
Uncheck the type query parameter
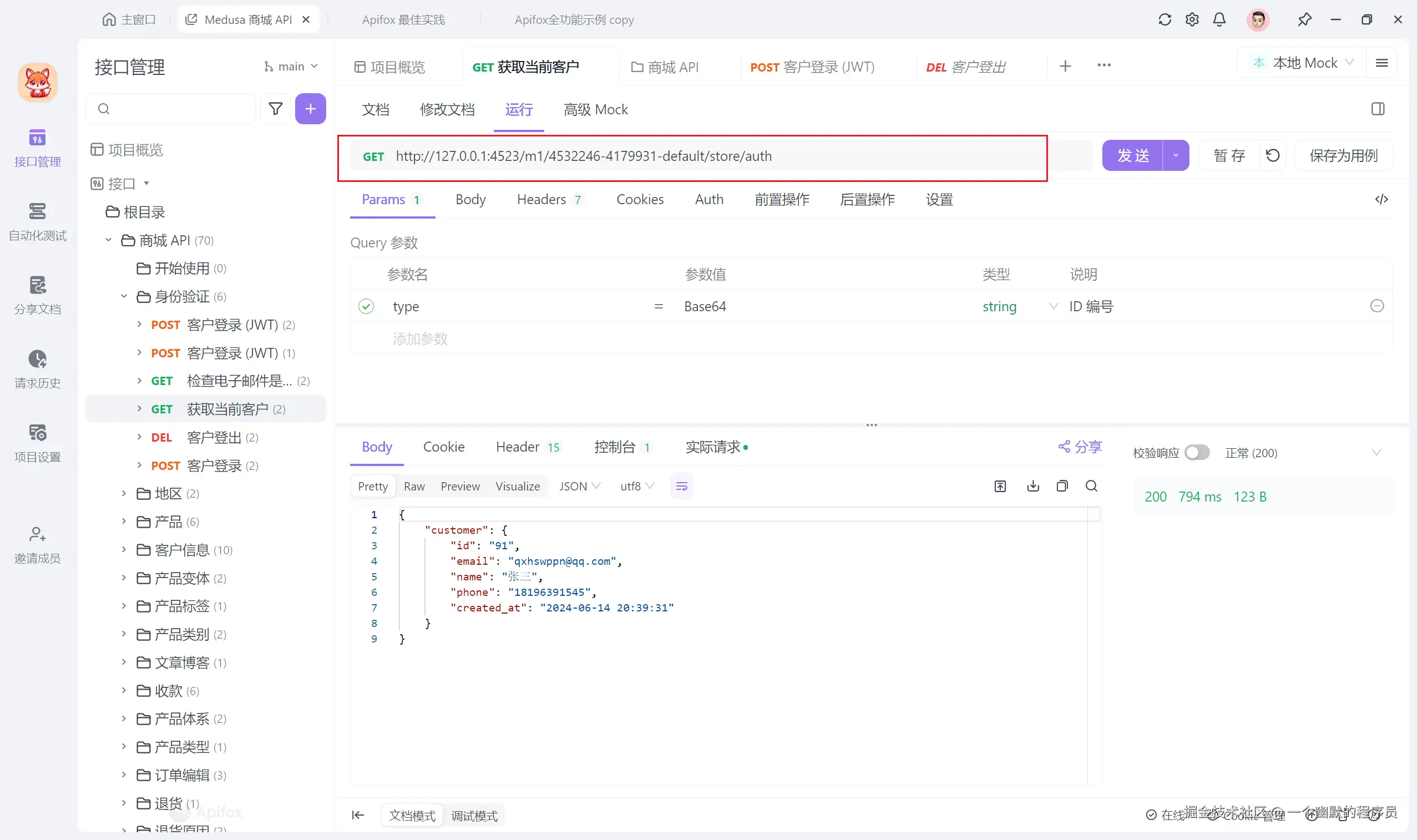coord(366,306)
